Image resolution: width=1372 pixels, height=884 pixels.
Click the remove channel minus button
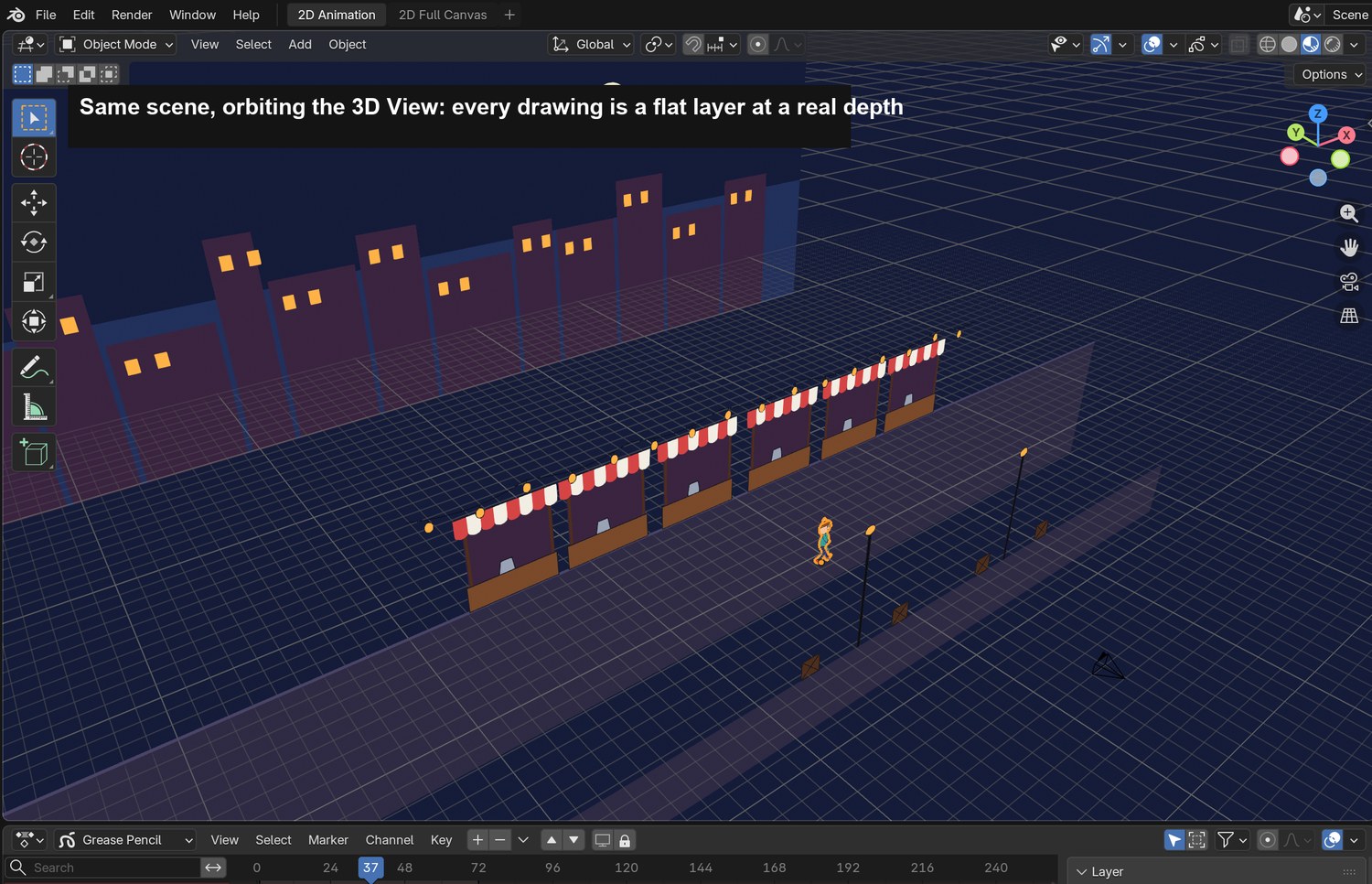[499, 840]
